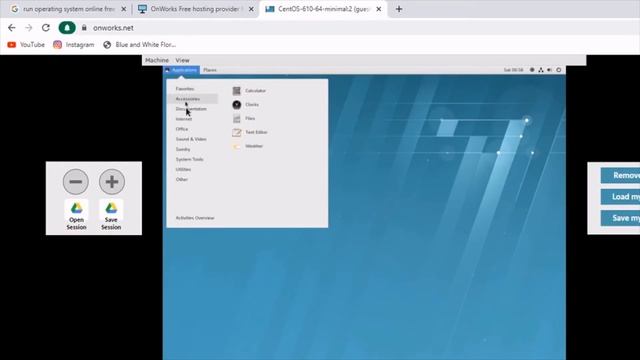The width and height of the screenshot is (640, 360).
Task: Open the Files app icon
Action: click(x=237, y=118)
